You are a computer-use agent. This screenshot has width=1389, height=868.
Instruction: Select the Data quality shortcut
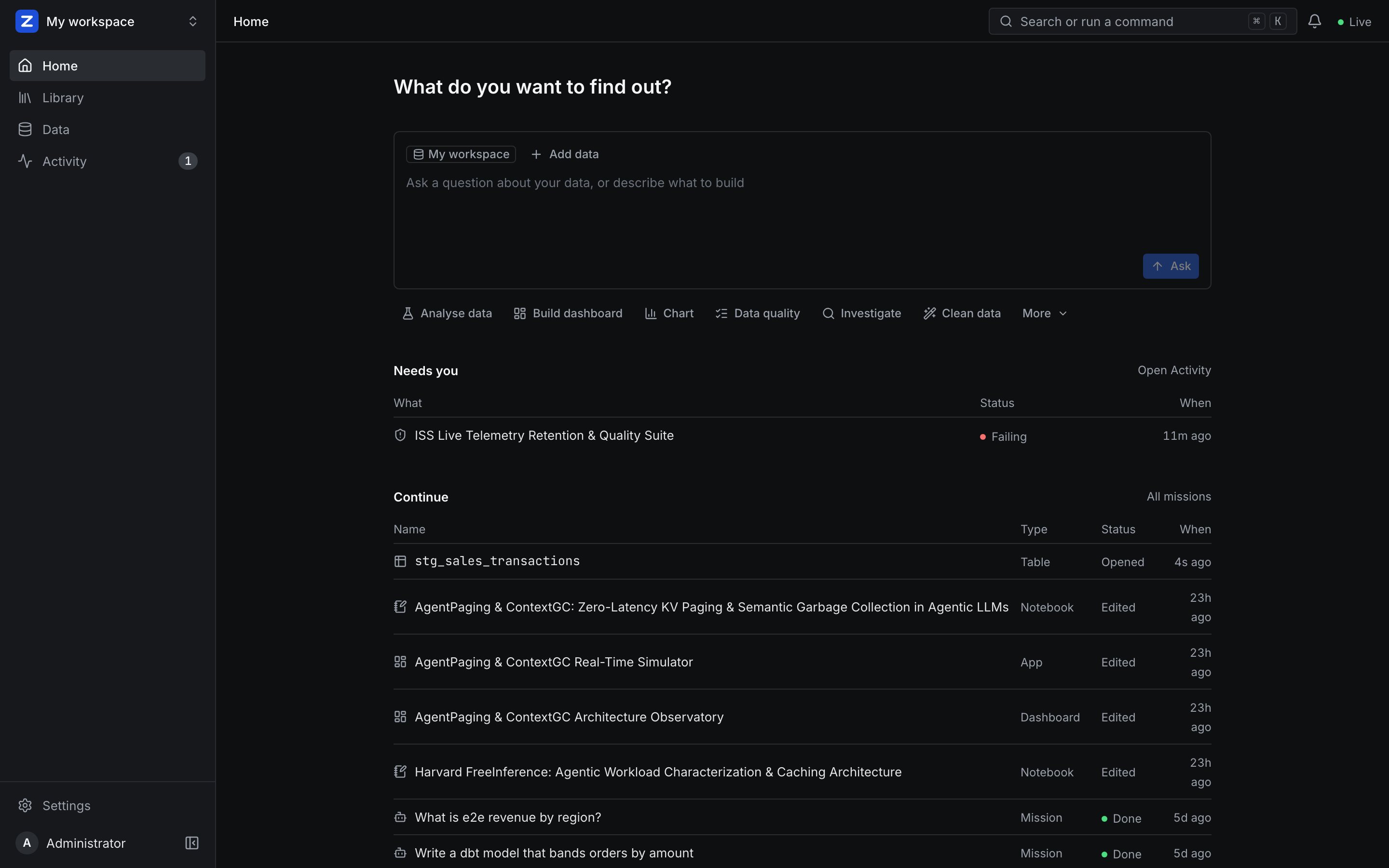click(x=757, y=313)
